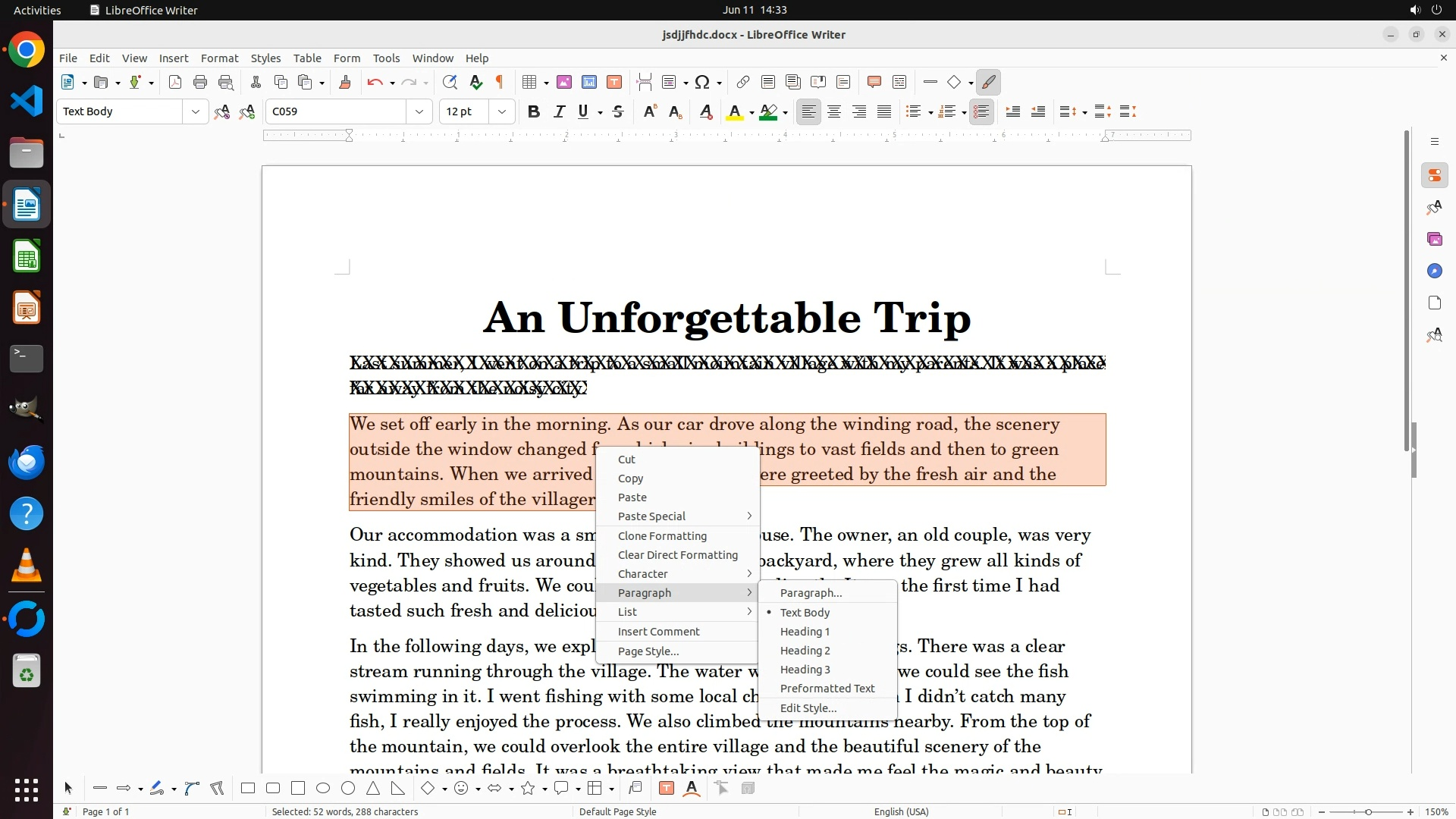
Task: Click the Paragraph... dialog entry
Action: pyautogui.click(x=811, y=592)
